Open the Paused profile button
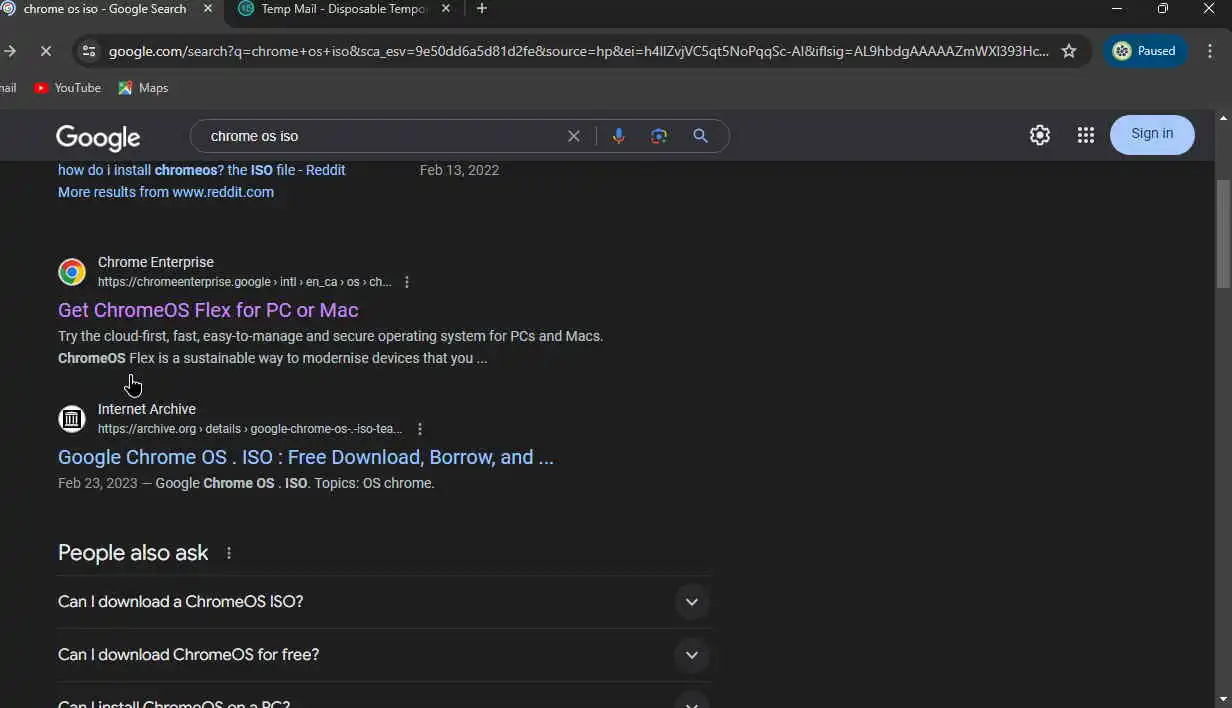 click(x=1145, y=51)
